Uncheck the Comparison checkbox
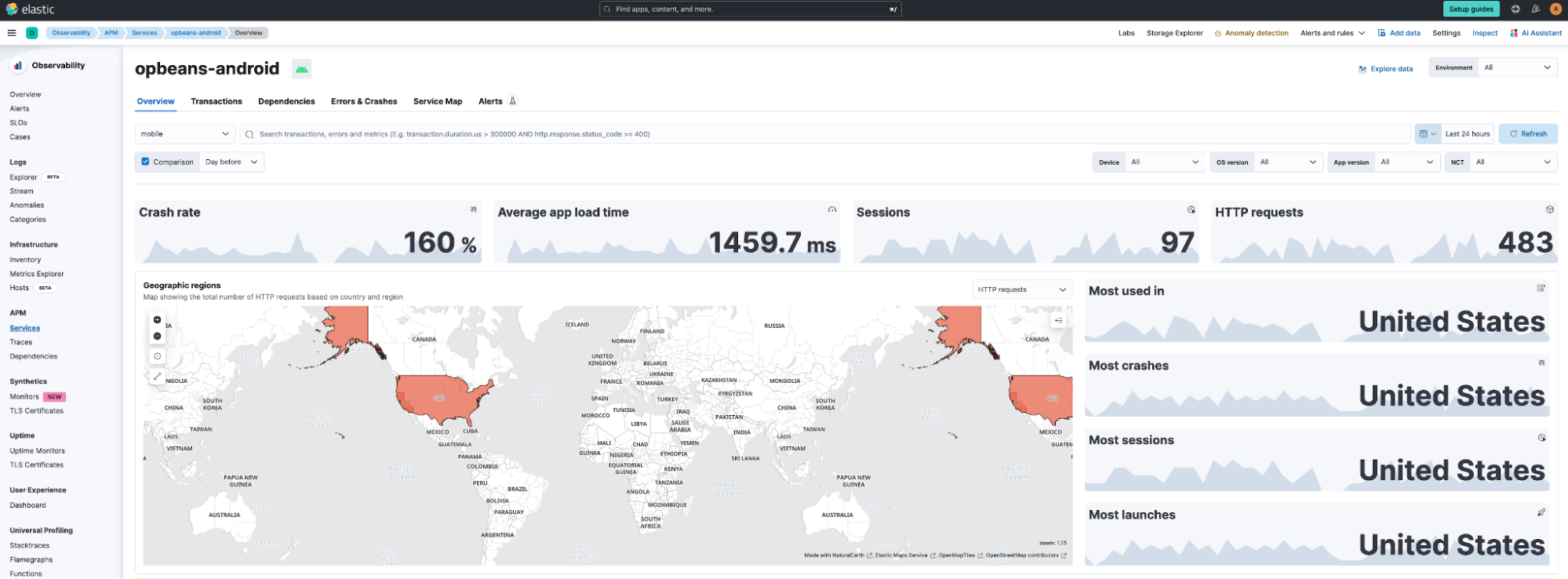This screenshot has width=1568, height=579. [145, 162]
